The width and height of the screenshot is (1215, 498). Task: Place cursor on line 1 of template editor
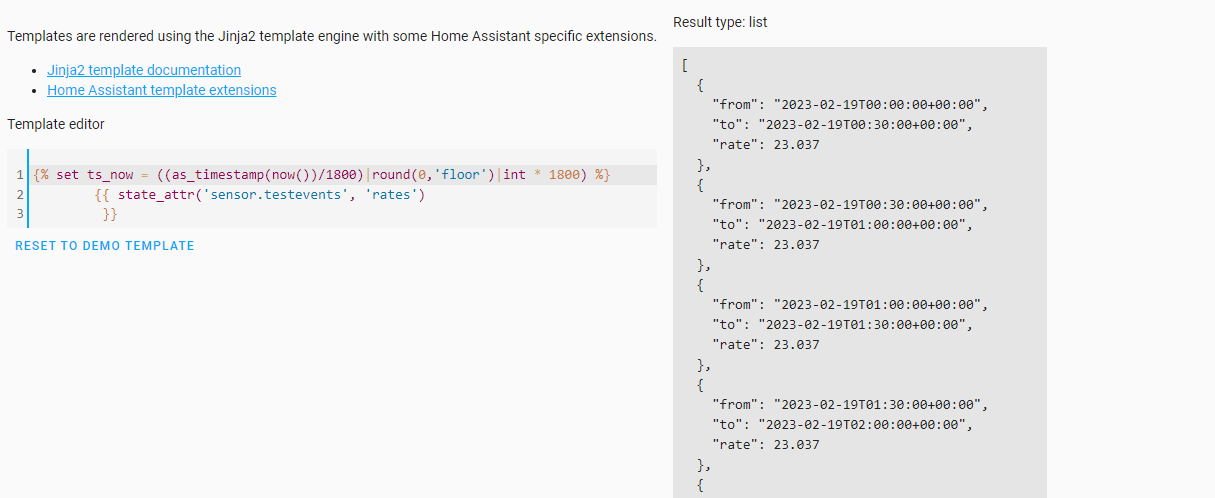point(344,175)
